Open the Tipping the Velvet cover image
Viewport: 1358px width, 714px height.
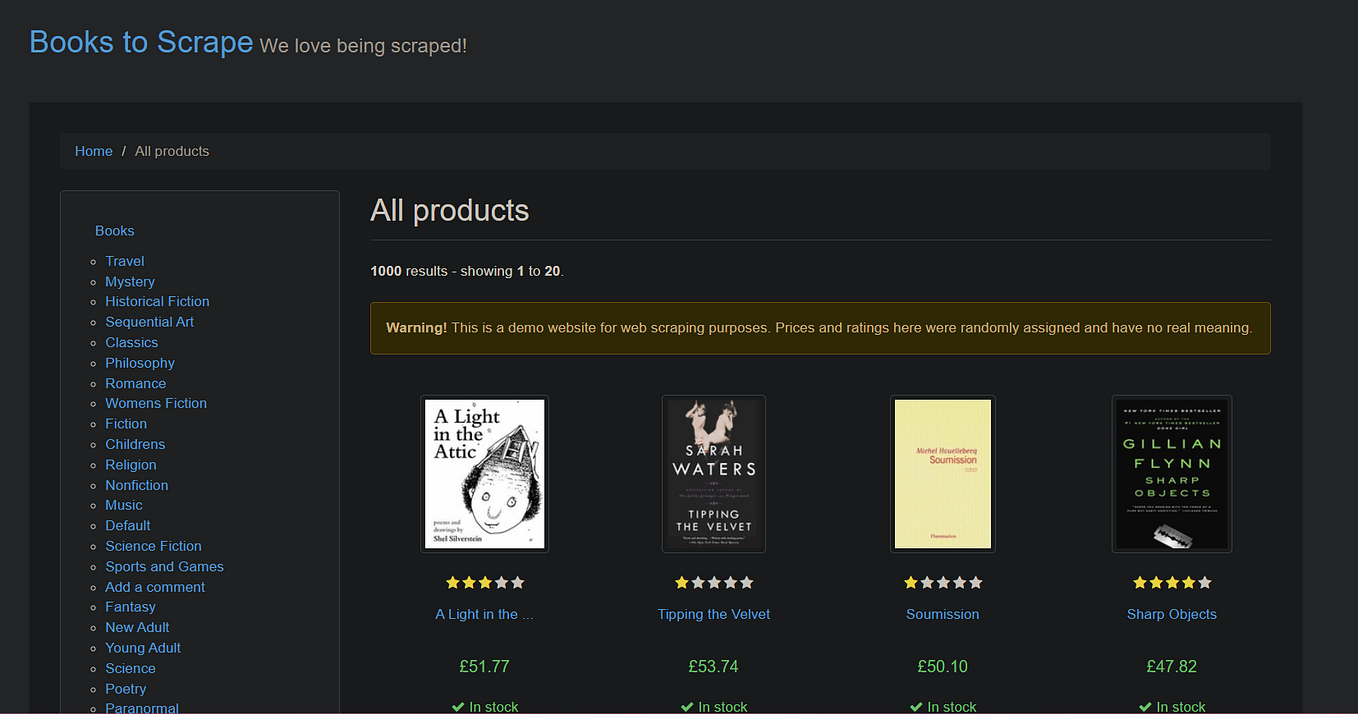click(714, 474)
